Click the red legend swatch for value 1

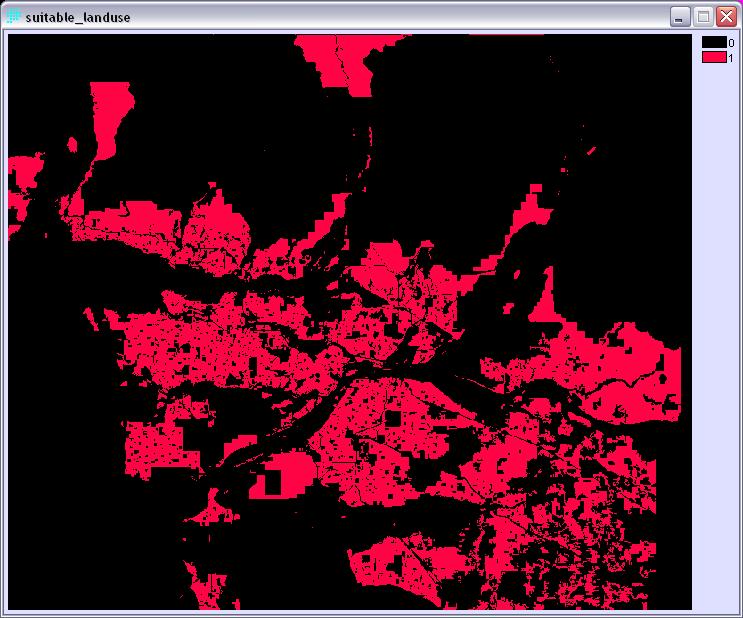(713, 58)
